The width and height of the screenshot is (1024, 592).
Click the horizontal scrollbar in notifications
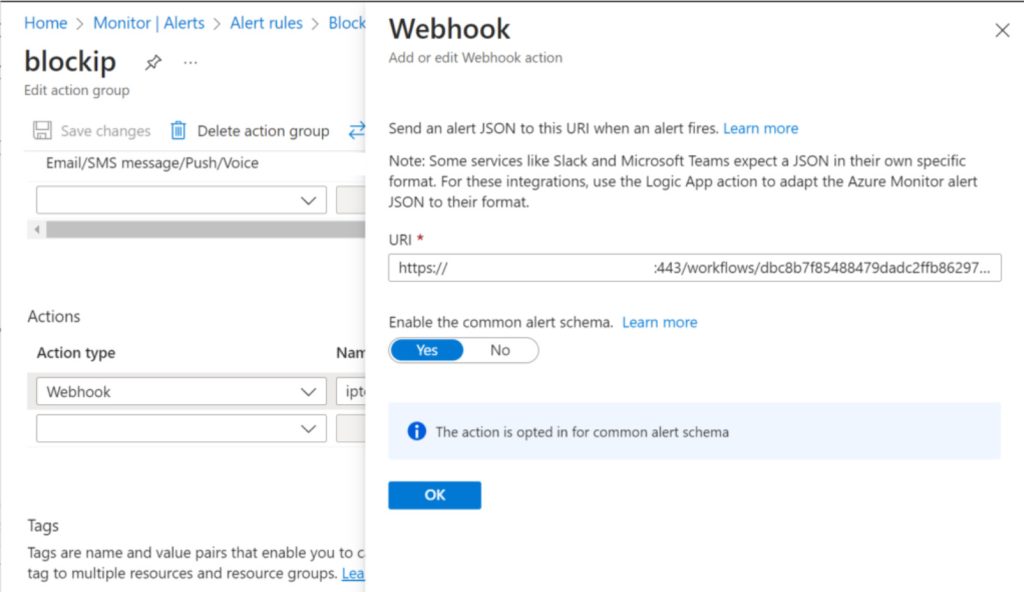tap(200, 230)
